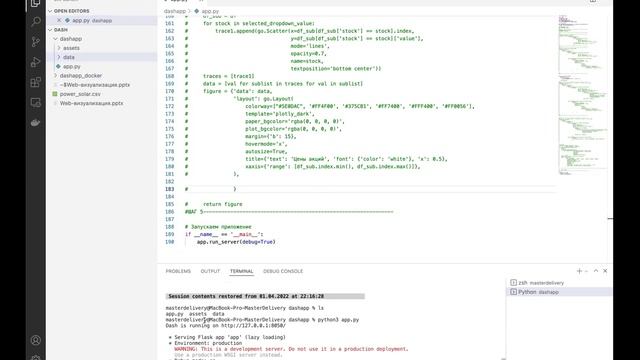This screenshot has width=640, height=360.
Task: Click line 189 if __name__ statement
Action: [224, 234]
